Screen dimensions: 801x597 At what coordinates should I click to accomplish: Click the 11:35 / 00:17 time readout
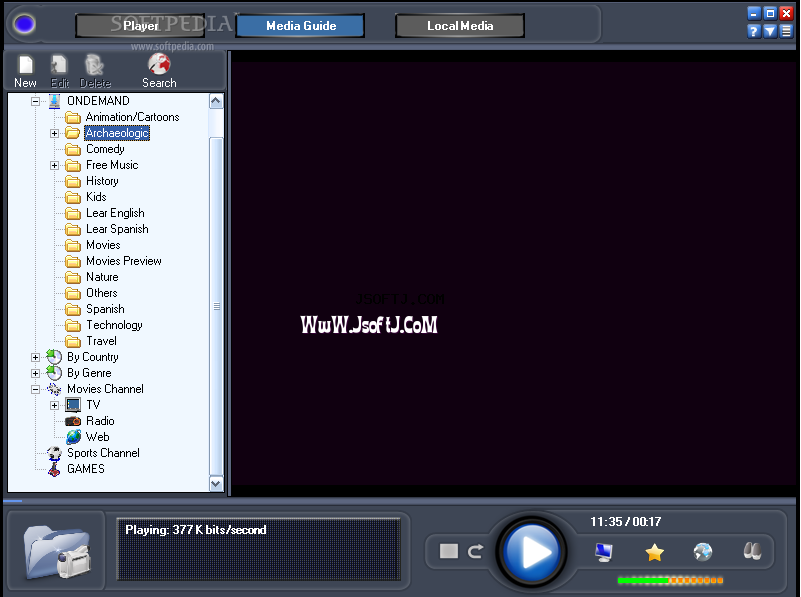pos(626,522)
